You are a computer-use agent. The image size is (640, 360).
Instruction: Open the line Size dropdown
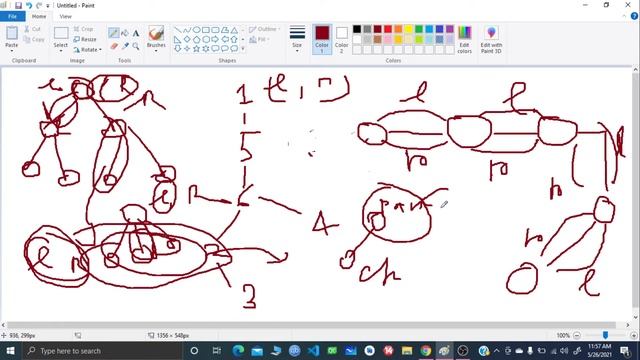[x=297, y=39]
